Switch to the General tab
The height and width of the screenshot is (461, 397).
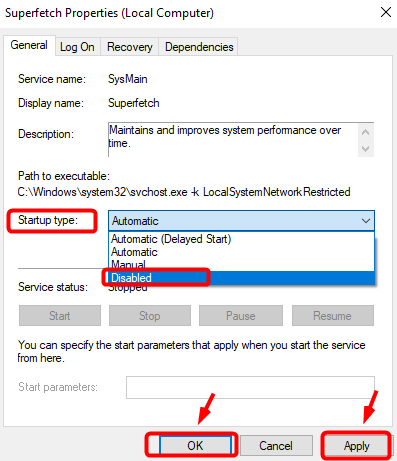pos(29,45)
